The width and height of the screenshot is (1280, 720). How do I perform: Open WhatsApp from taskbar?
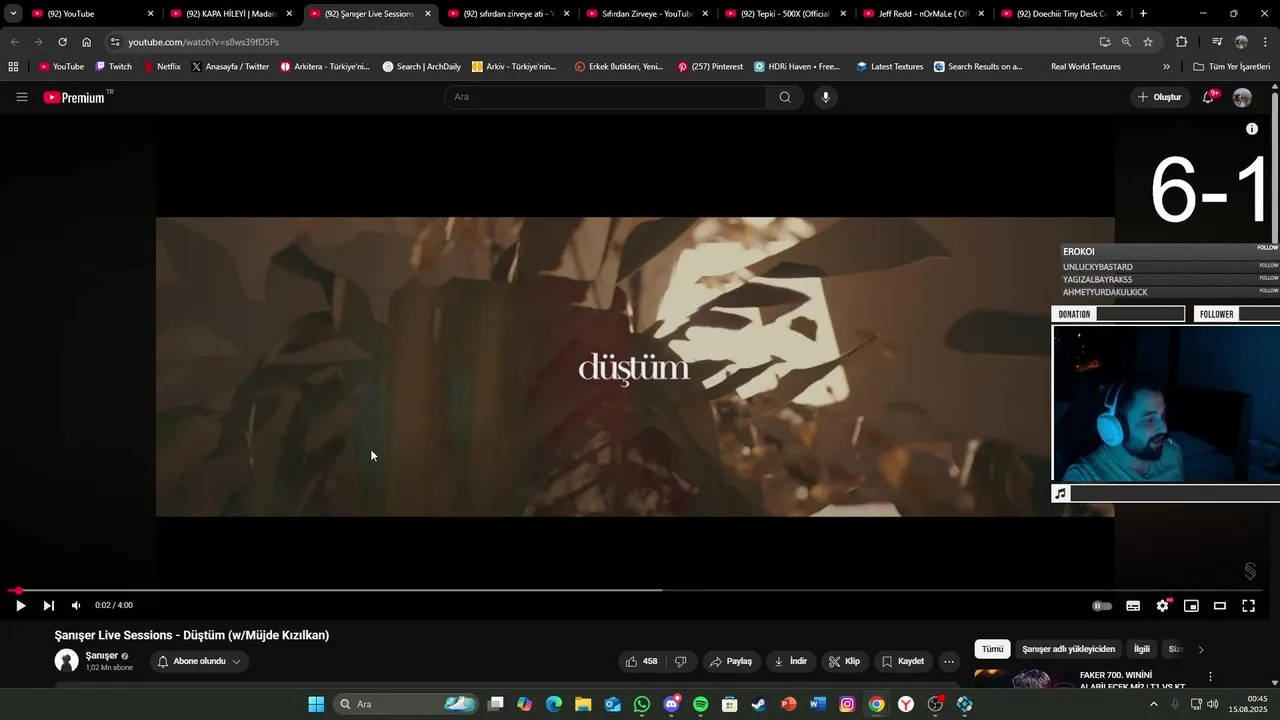click(x=642, y=704)
